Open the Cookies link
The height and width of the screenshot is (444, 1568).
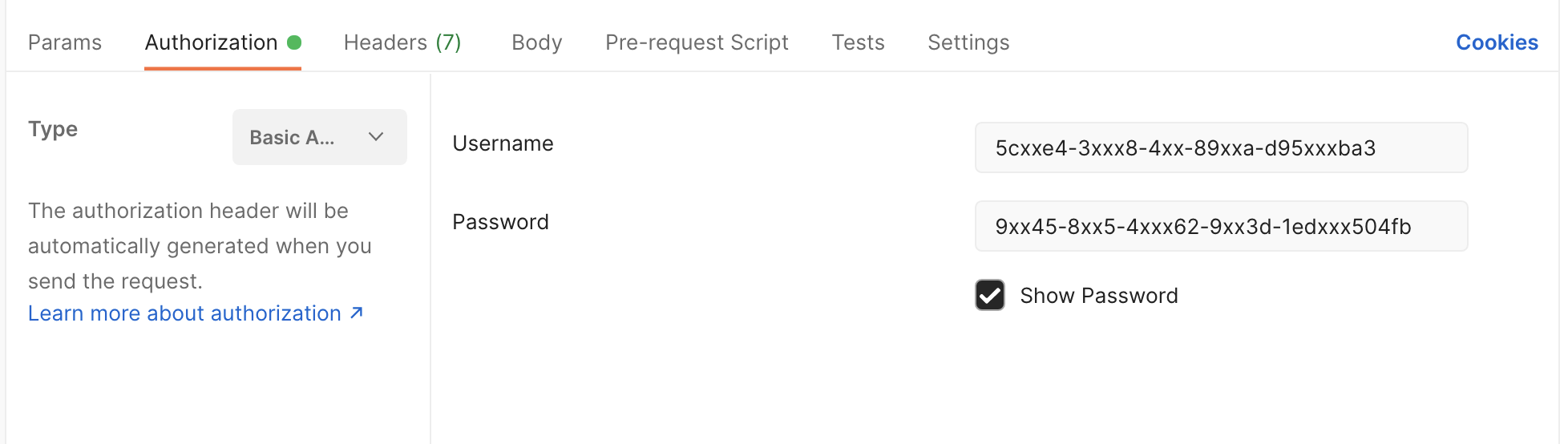(1497, 42)
